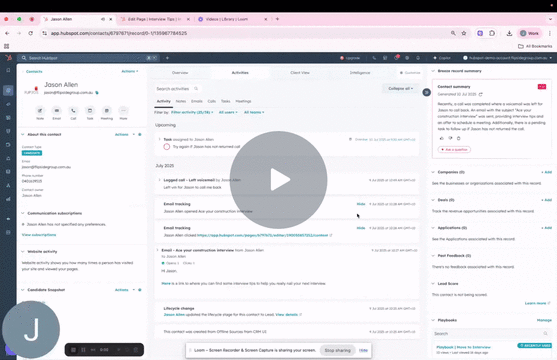557x360 pixels.
Task: Play the video with the large play button
Action: point(278,180)
